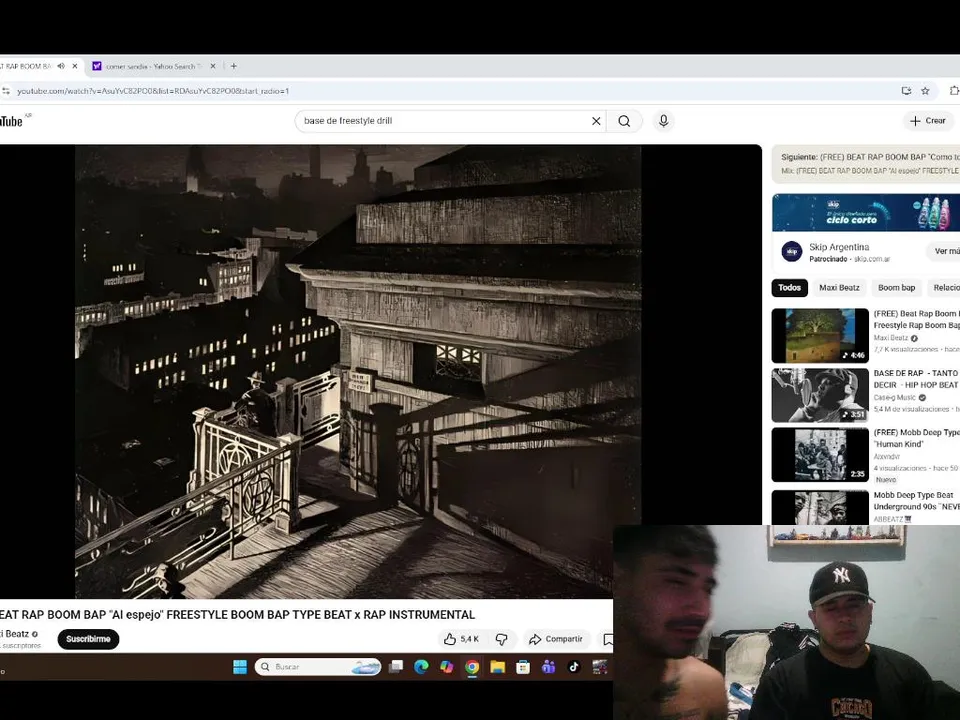Open the Skip Argentina 'ciclo corto' ad banner
The height and width of the screenshot is (720, 960).
coord(866,212)
